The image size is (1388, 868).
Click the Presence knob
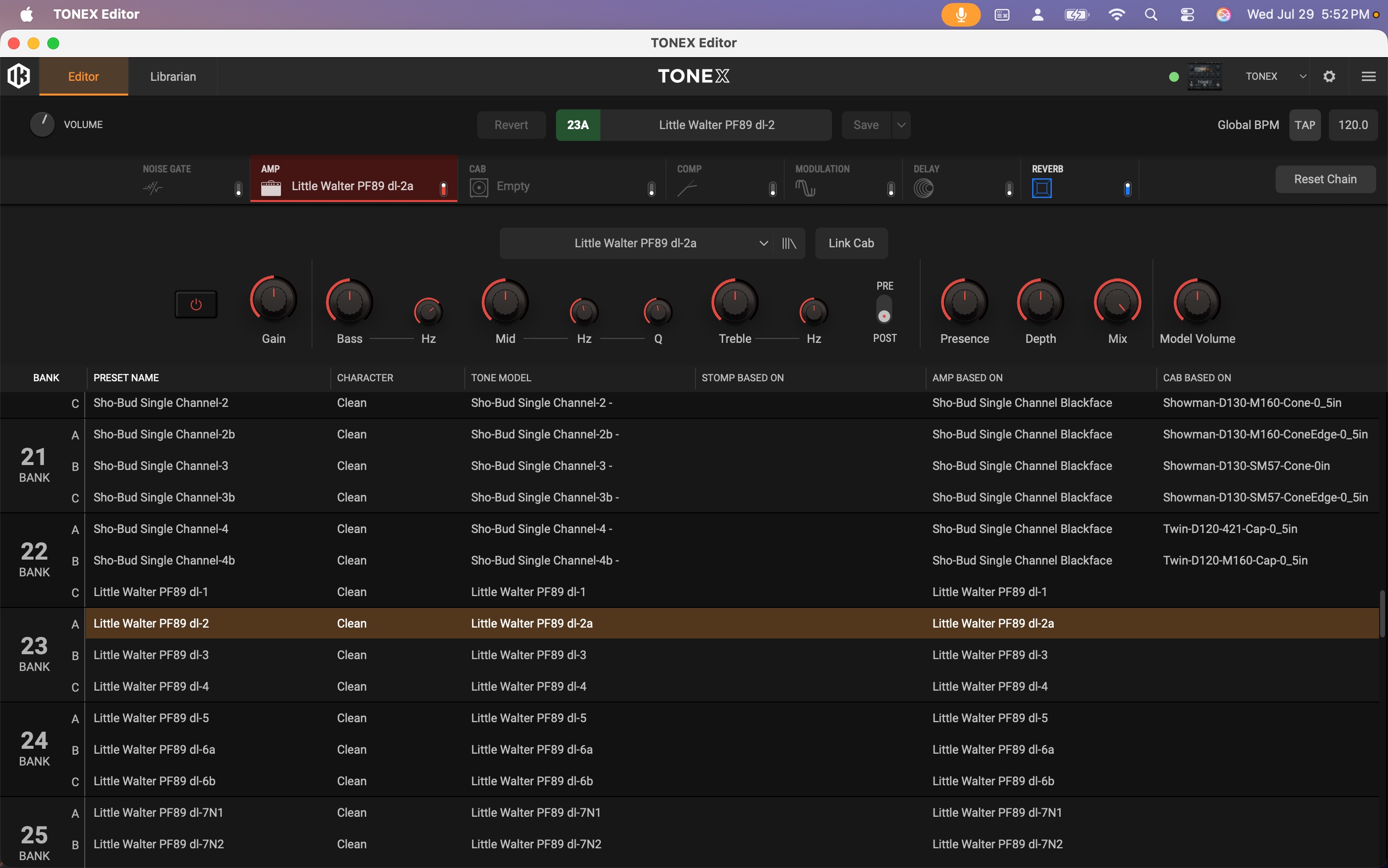(x=965, y=302)
